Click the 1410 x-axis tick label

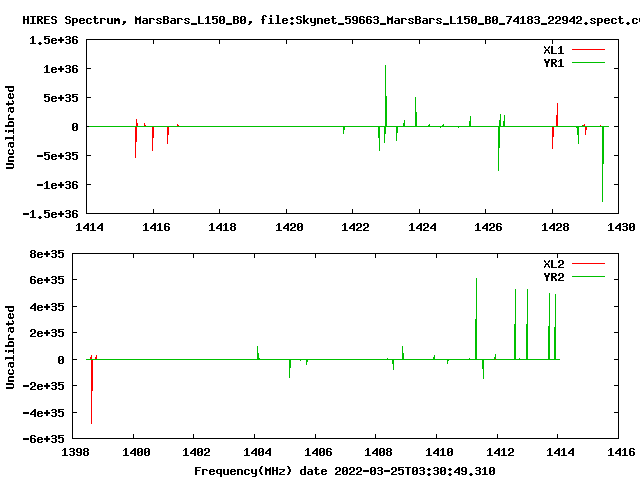pos(439,452)
